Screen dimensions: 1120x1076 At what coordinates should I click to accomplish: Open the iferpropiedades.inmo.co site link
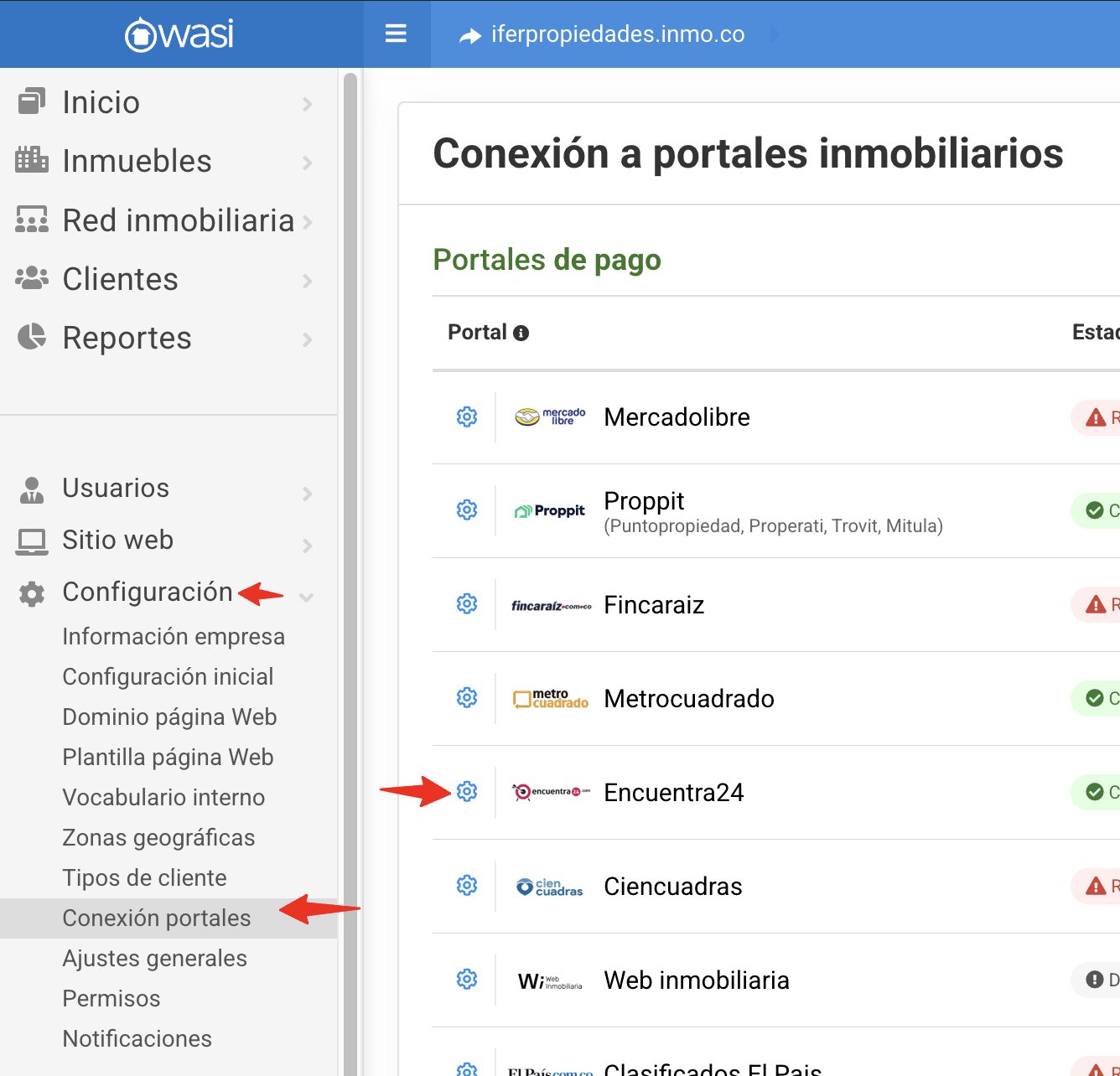(x=617, y=34)
